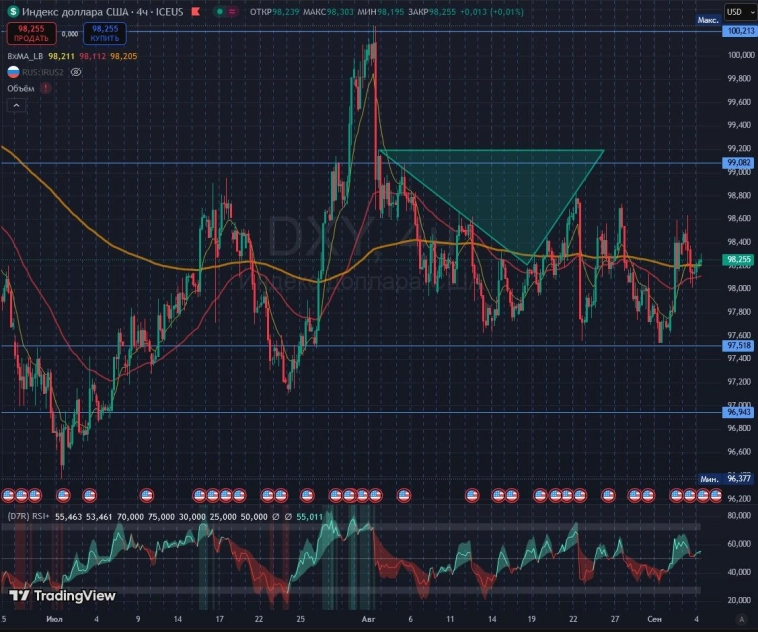Screen dimensions: 758x632
Task: Click the red warning icon beside Объём
Action: (46, 88)
